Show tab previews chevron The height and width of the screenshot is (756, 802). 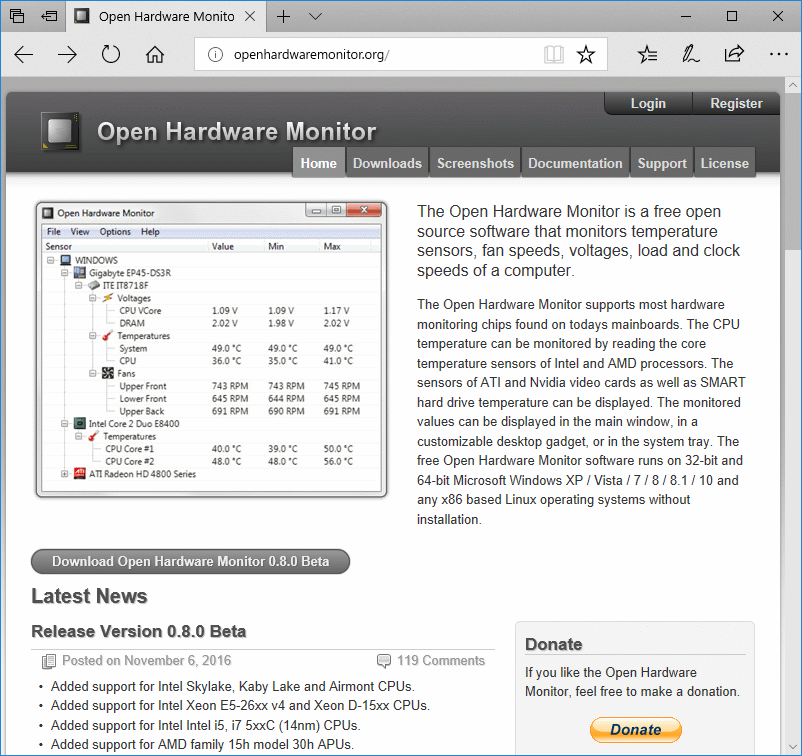[x=316, y=16]
